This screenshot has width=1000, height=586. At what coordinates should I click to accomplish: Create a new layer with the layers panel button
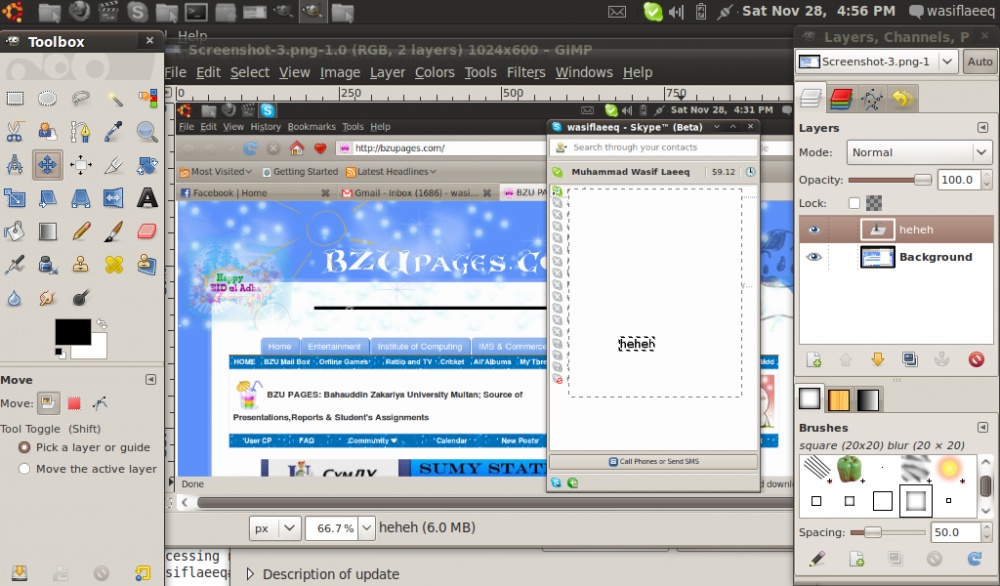pyautogui.click(x=814, y=360)
